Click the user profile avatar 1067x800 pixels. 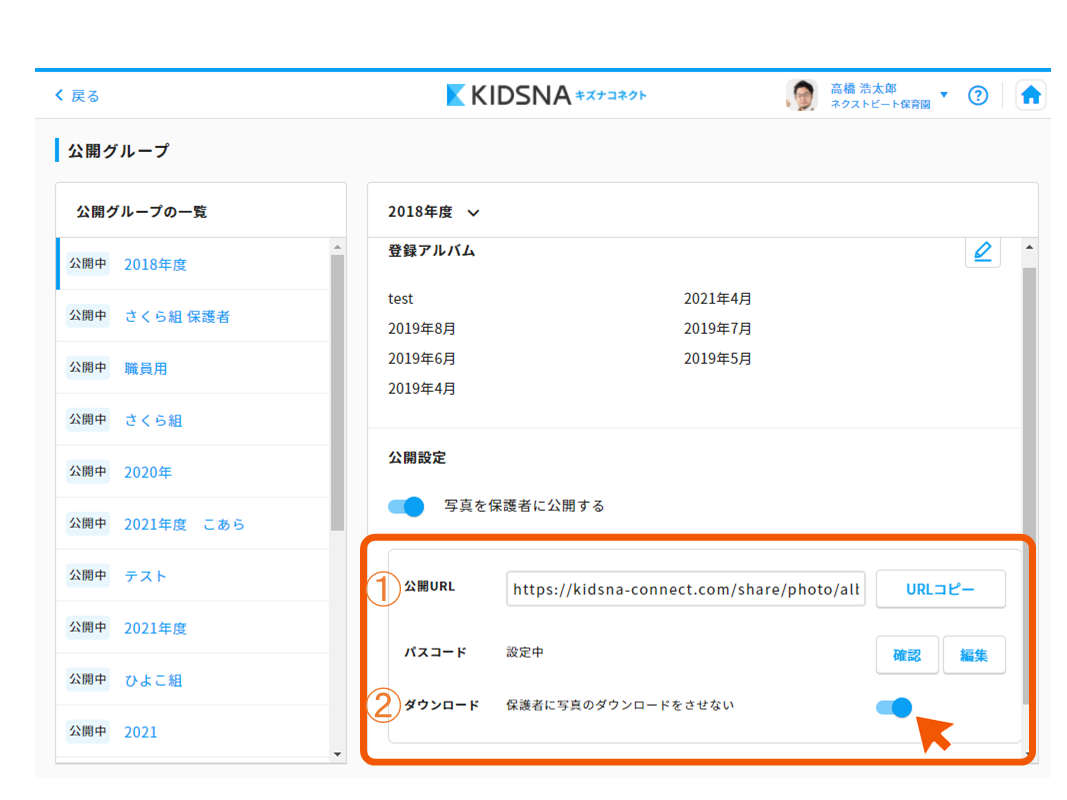[x=801, y=95]
